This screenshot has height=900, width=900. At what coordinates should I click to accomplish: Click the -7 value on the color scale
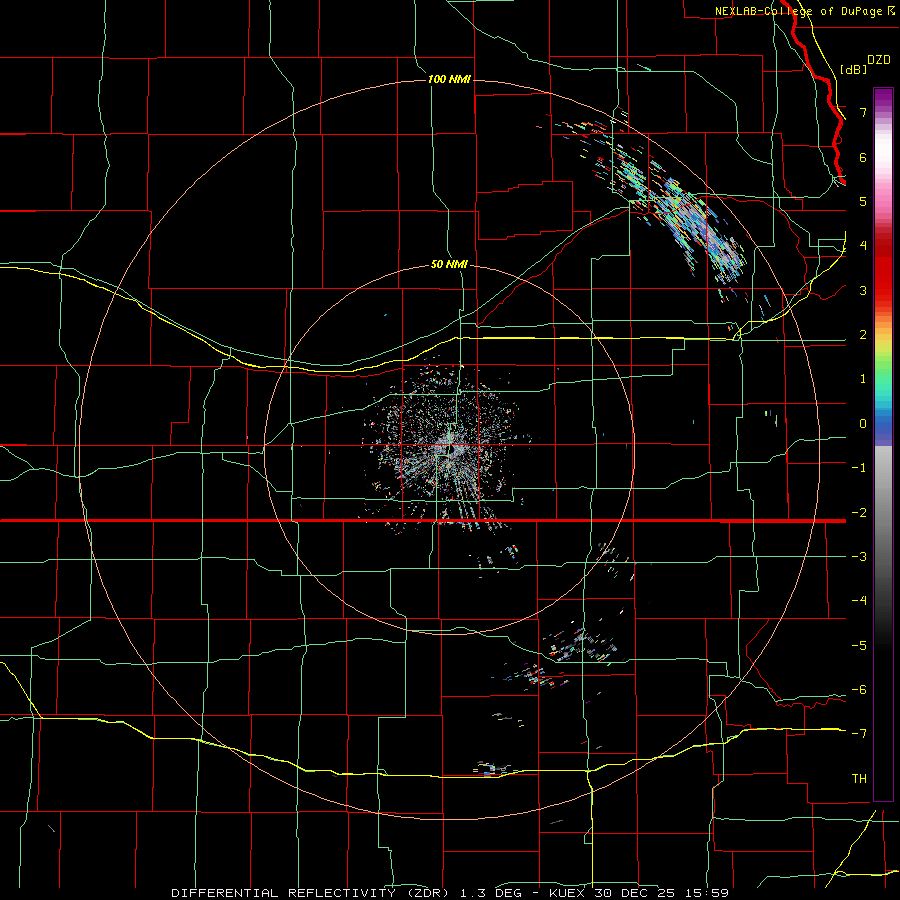point(859,734)
